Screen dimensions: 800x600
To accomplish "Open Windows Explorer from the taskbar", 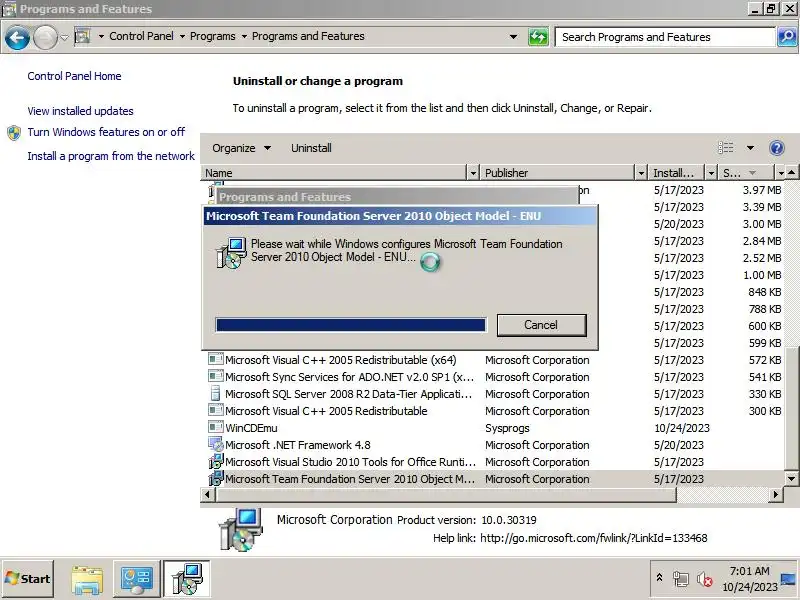I will pyautogui.click(x=87, y=580).
